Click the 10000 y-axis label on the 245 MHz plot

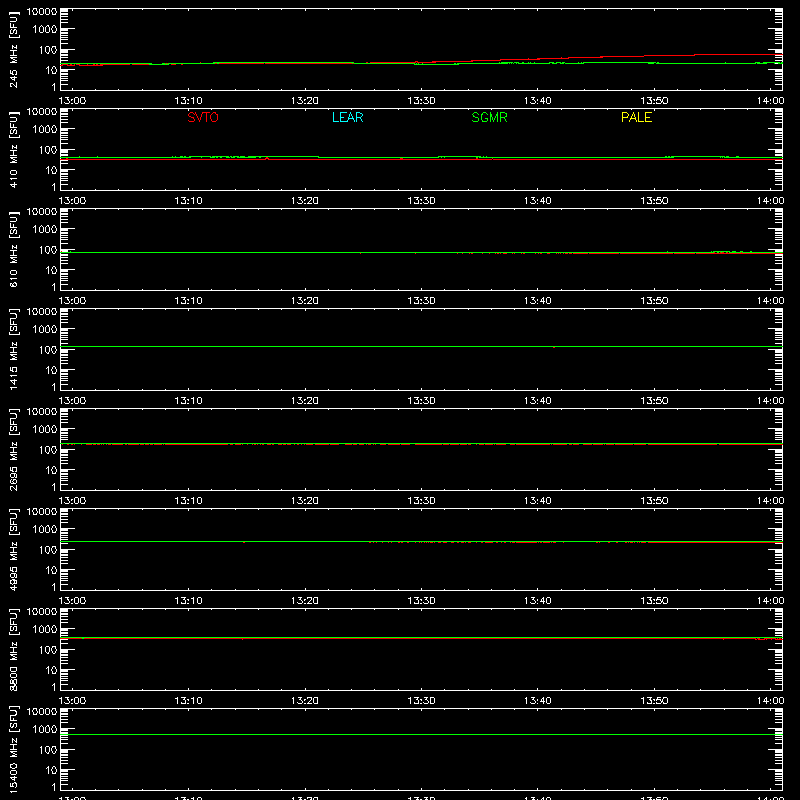(x=42, y=12)
